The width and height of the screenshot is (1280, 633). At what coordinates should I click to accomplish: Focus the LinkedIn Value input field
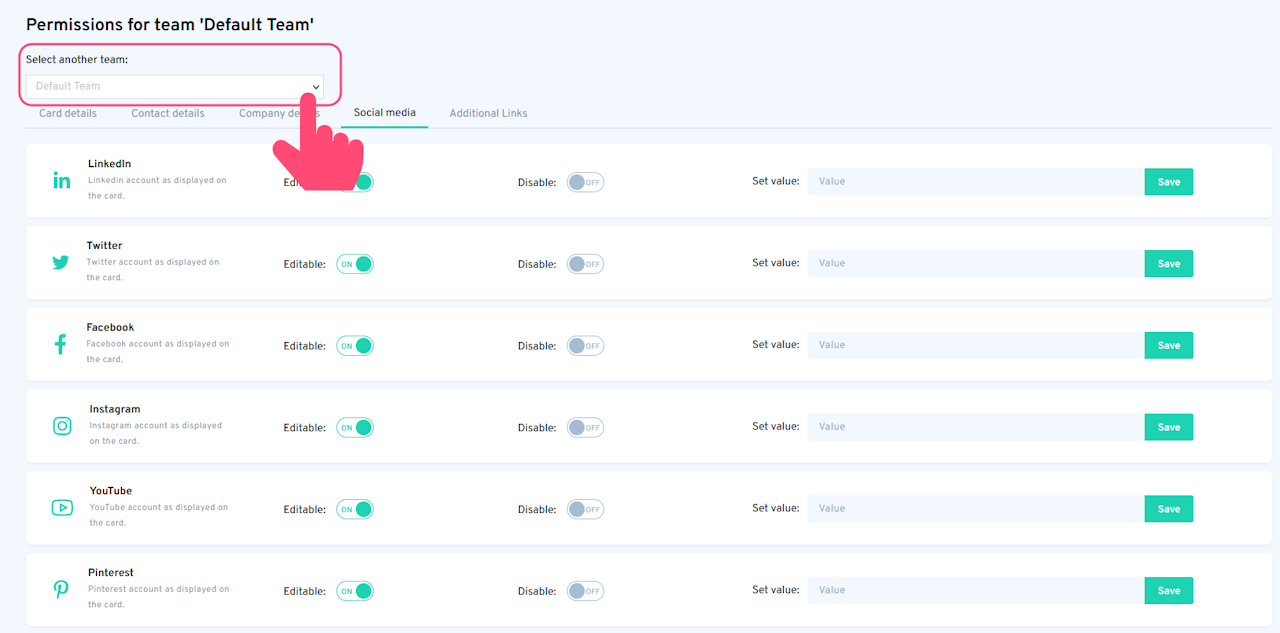coord(976,182)
